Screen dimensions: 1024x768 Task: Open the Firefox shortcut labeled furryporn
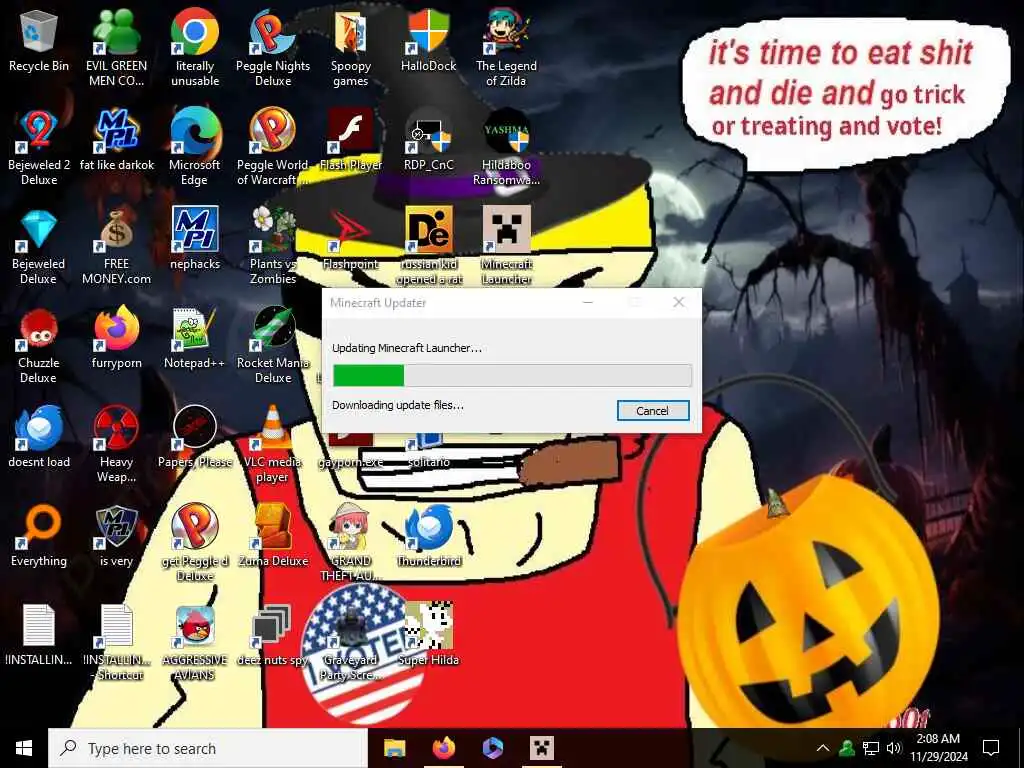(116, 339)
